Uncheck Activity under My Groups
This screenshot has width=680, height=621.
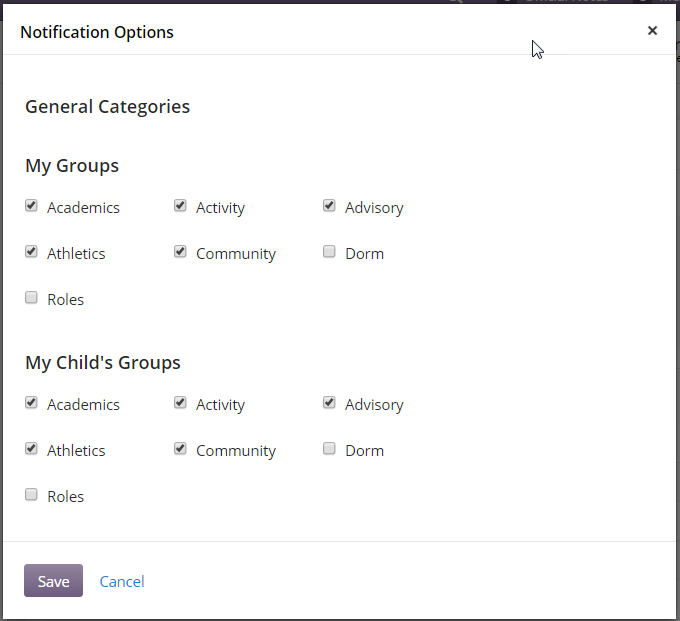(180, 206)
